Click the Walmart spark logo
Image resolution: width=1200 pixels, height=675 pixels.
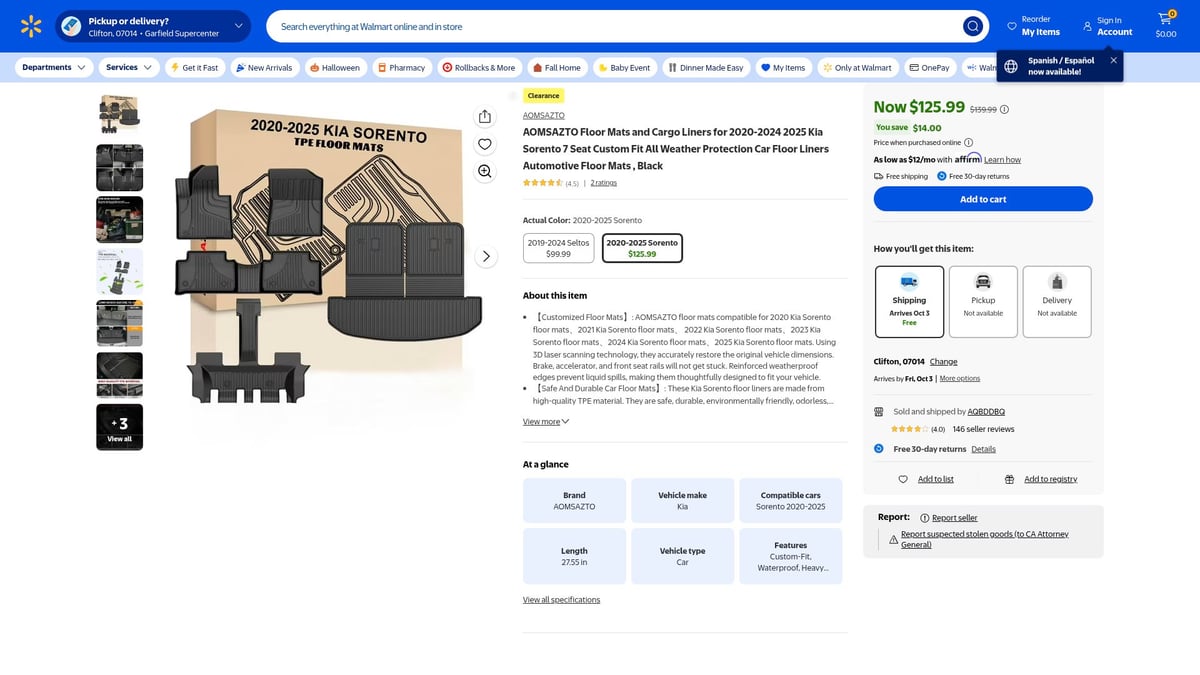[x=31, y=26]
